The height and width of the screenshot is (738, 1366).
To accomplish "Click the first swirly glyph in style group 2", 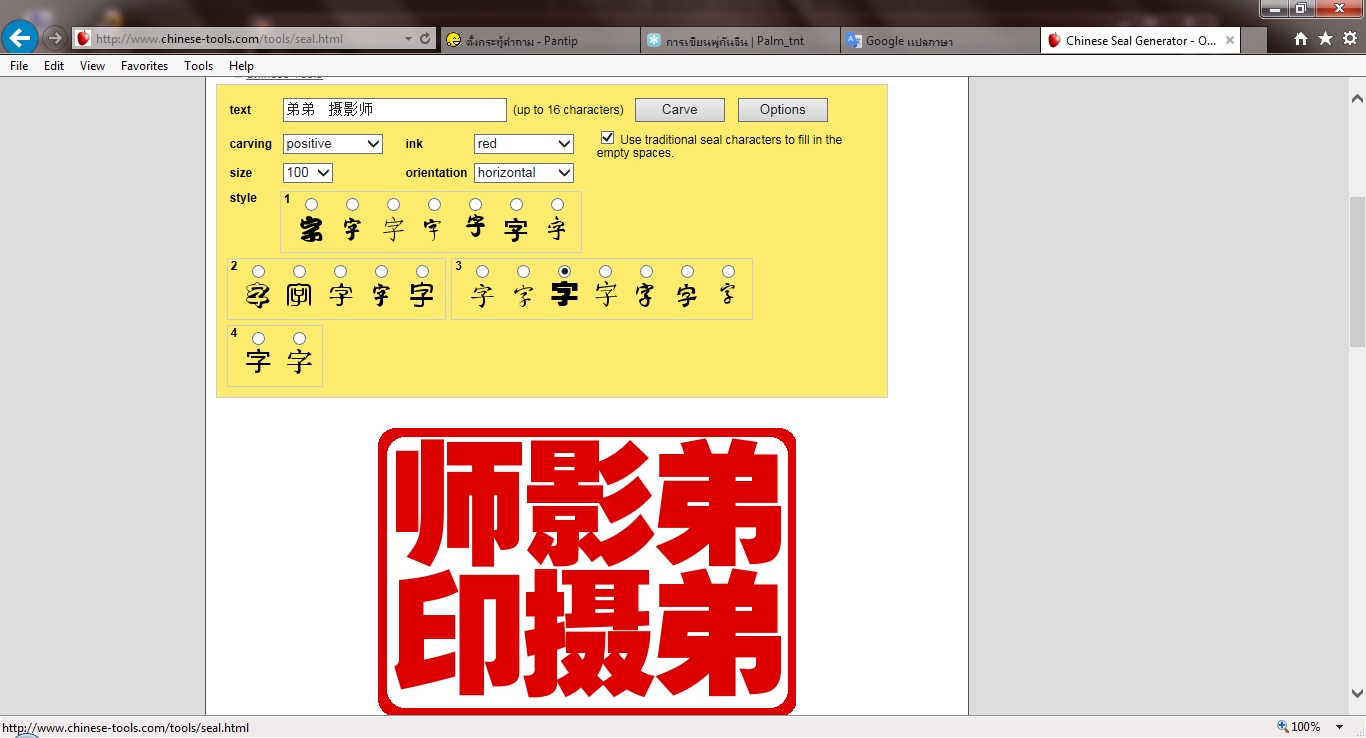I will click(258, 295).
